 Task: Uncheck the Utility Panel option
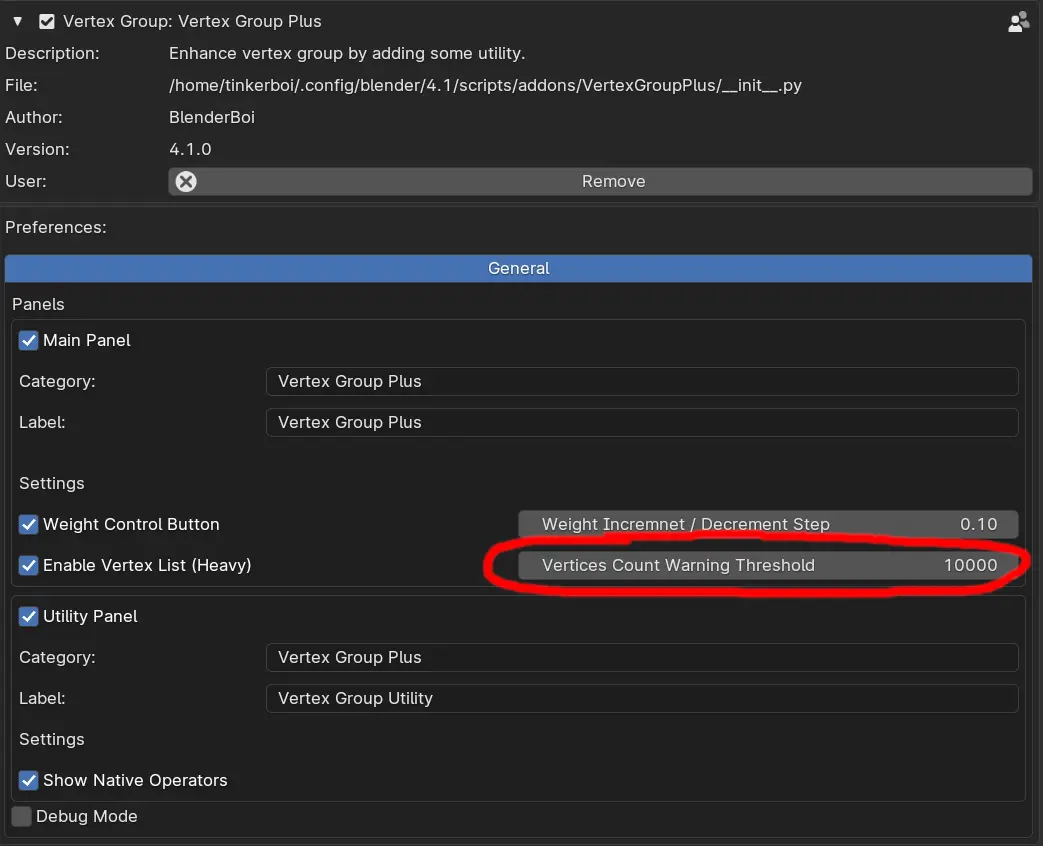(28, 616)
